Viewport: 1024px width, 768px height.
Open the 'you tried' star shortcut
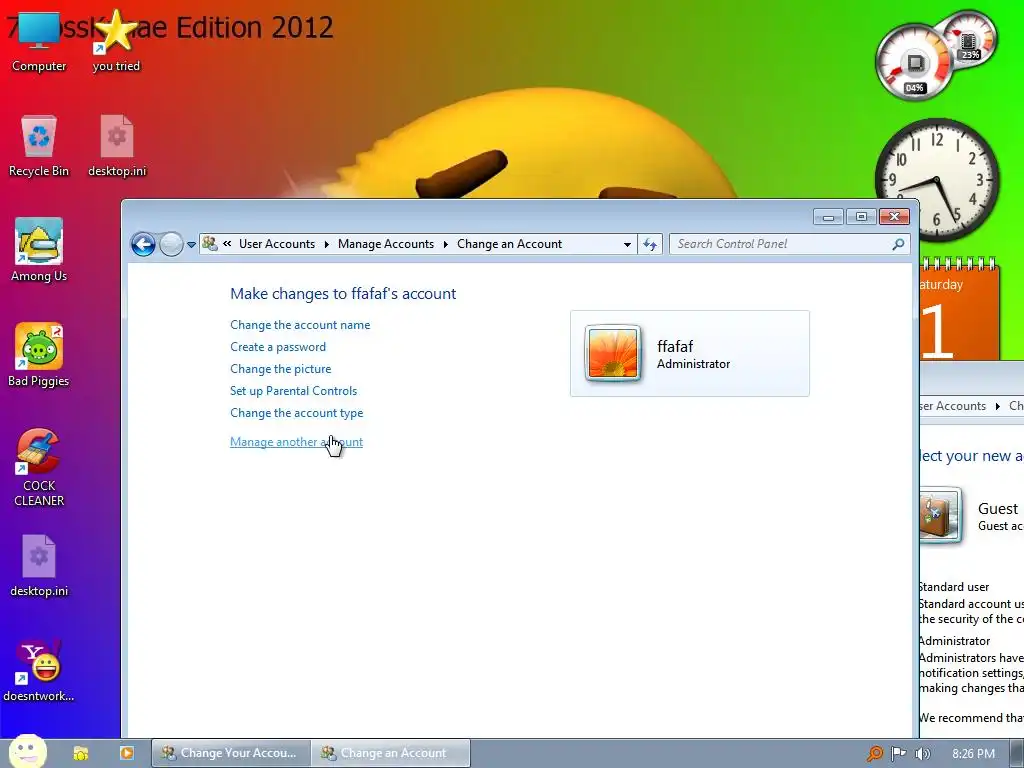(x=116, y=40)
